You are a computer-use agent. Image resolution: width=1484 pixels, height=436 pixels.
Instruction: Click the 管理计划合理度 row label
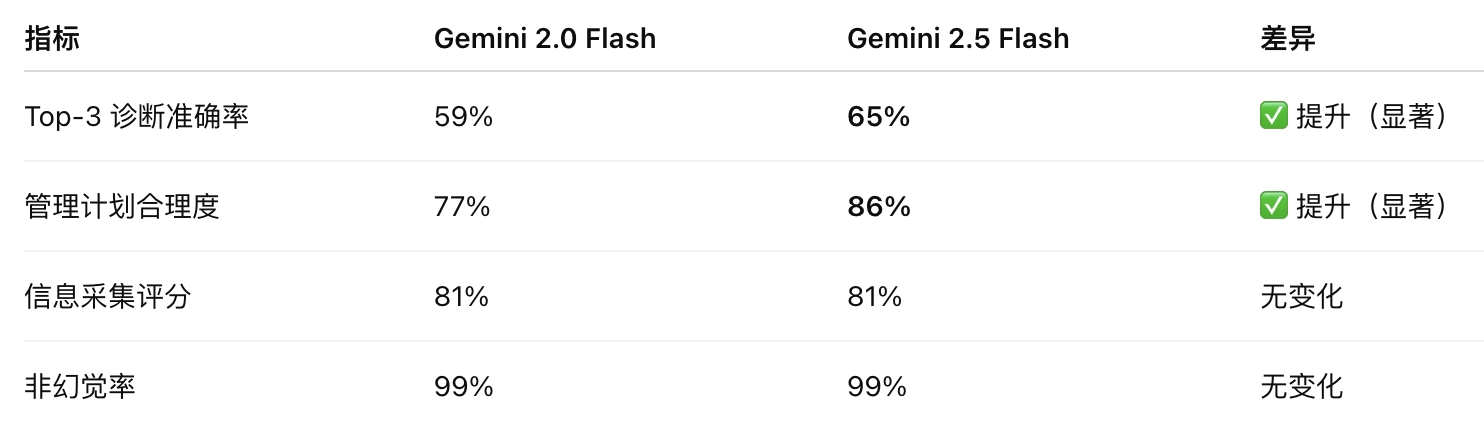point(122,207)
